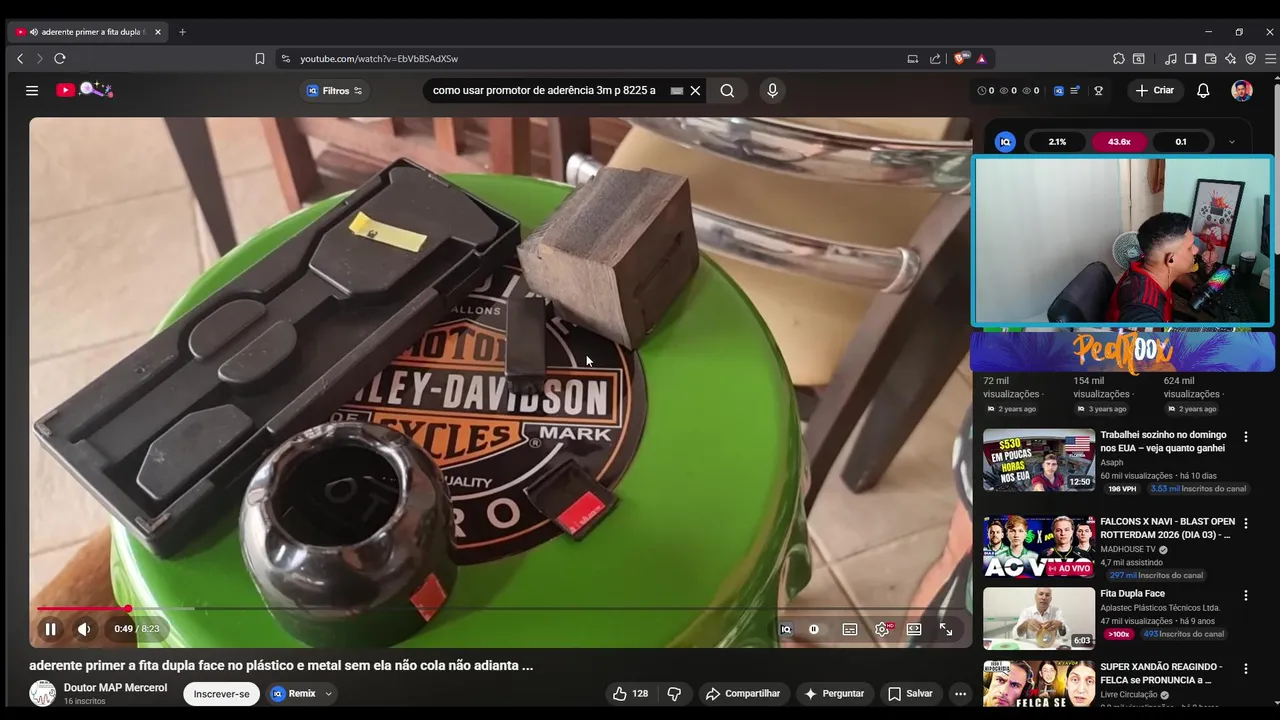Screen dimensions: 1280x720
Task: Click the browser address bar URL
Action: (x=379, y=59)
